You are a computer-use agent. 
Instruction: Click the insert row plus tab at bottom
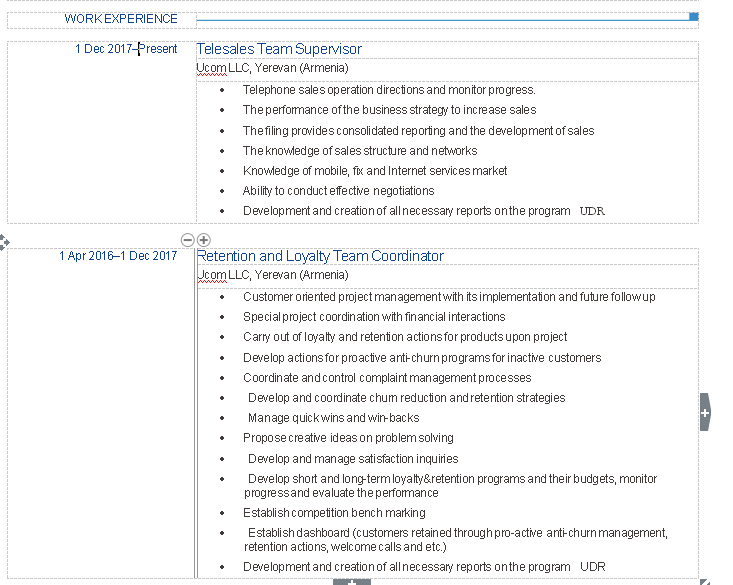click(x=351, y=581)
